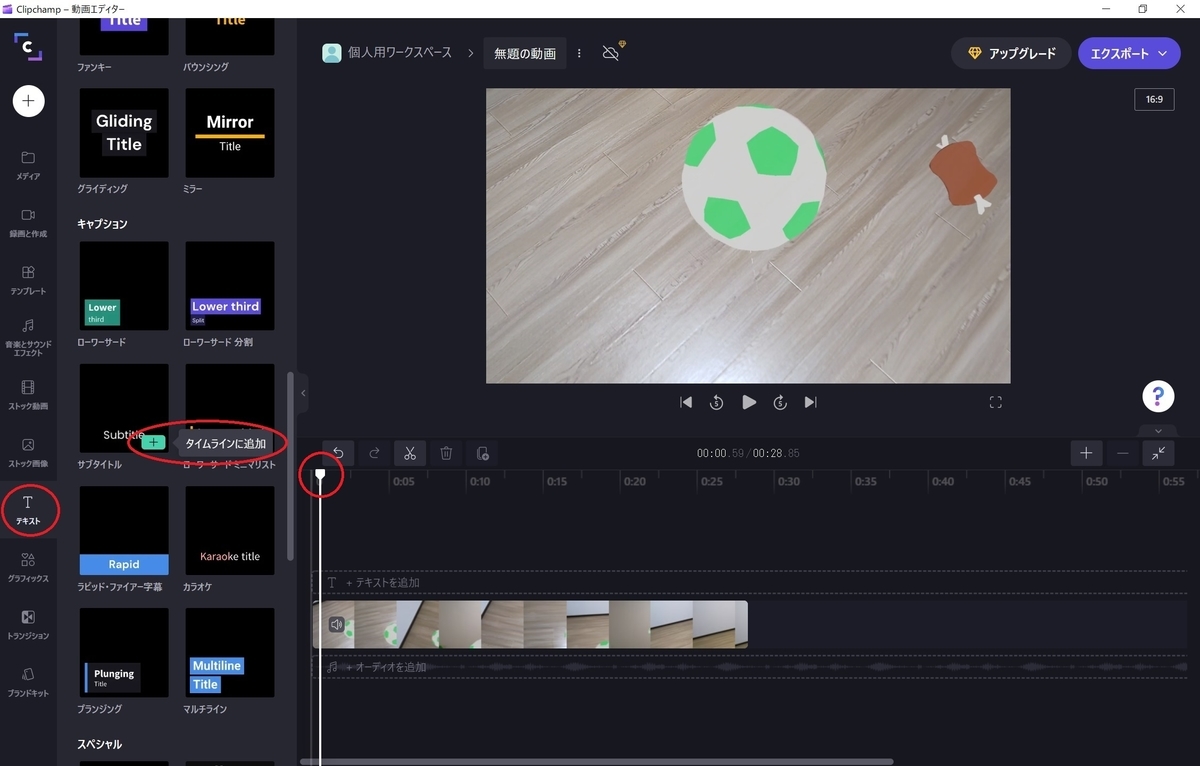Screen dimensions: 1200x766
Task: Duplicate the selected clip
Action: tap(482, 453)
